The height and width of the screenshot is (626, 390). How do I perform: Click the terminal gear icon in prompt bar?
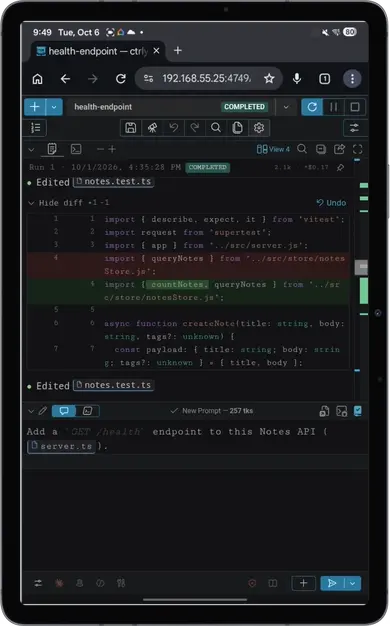click(x=342, y=411)
